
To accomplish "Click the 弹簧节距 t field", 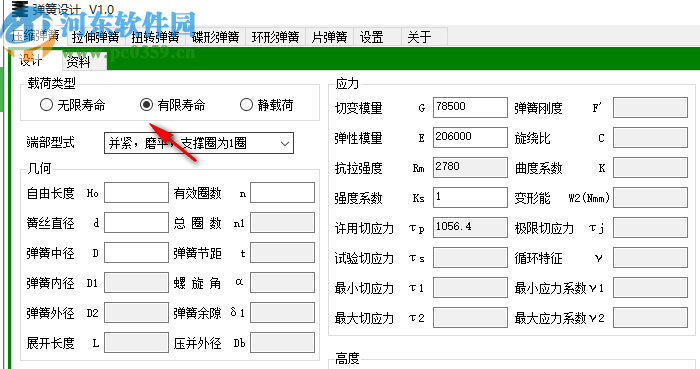I will 282,253.
